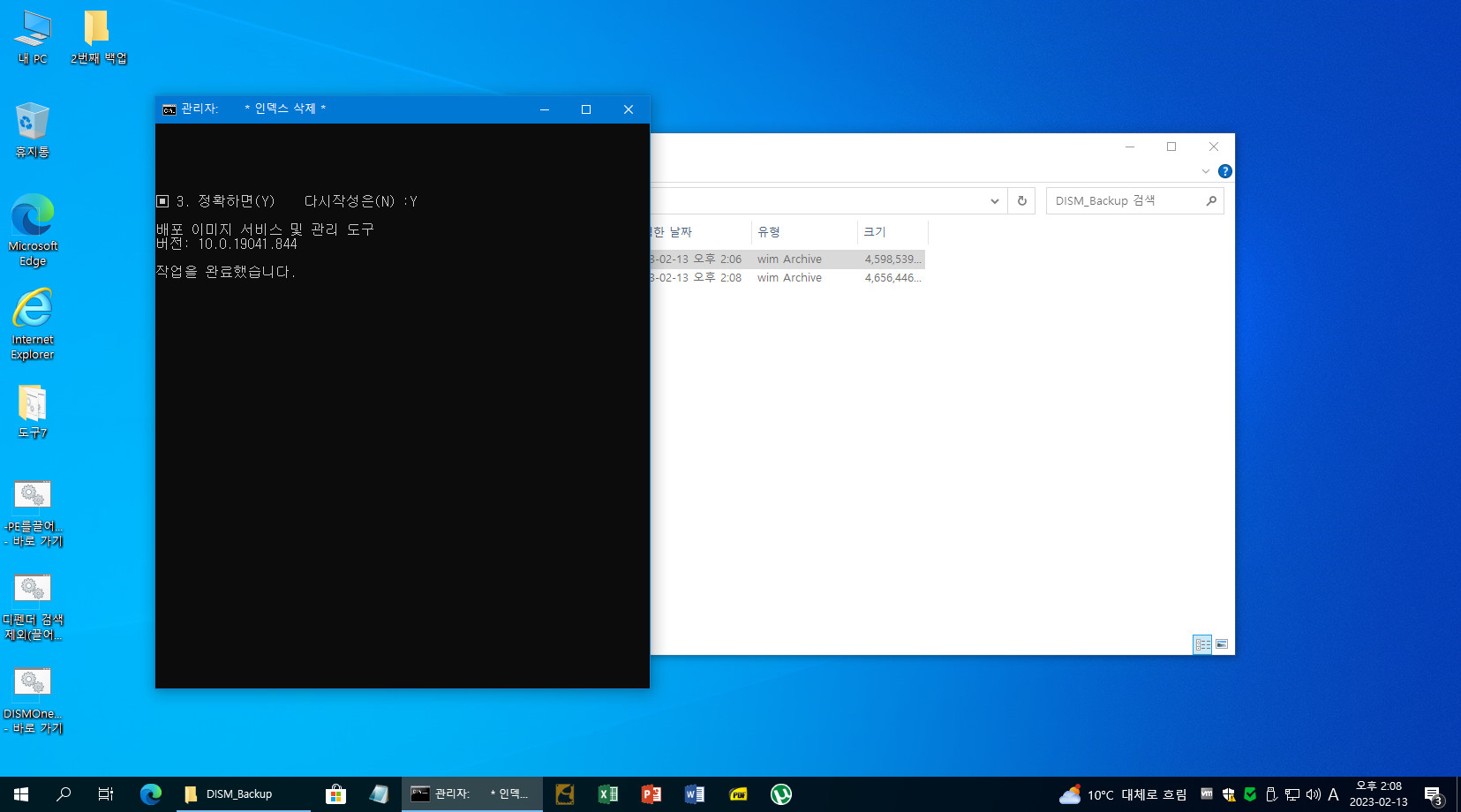
Task: Open Explorer Help question mark button
Action: pos(1225,171)
